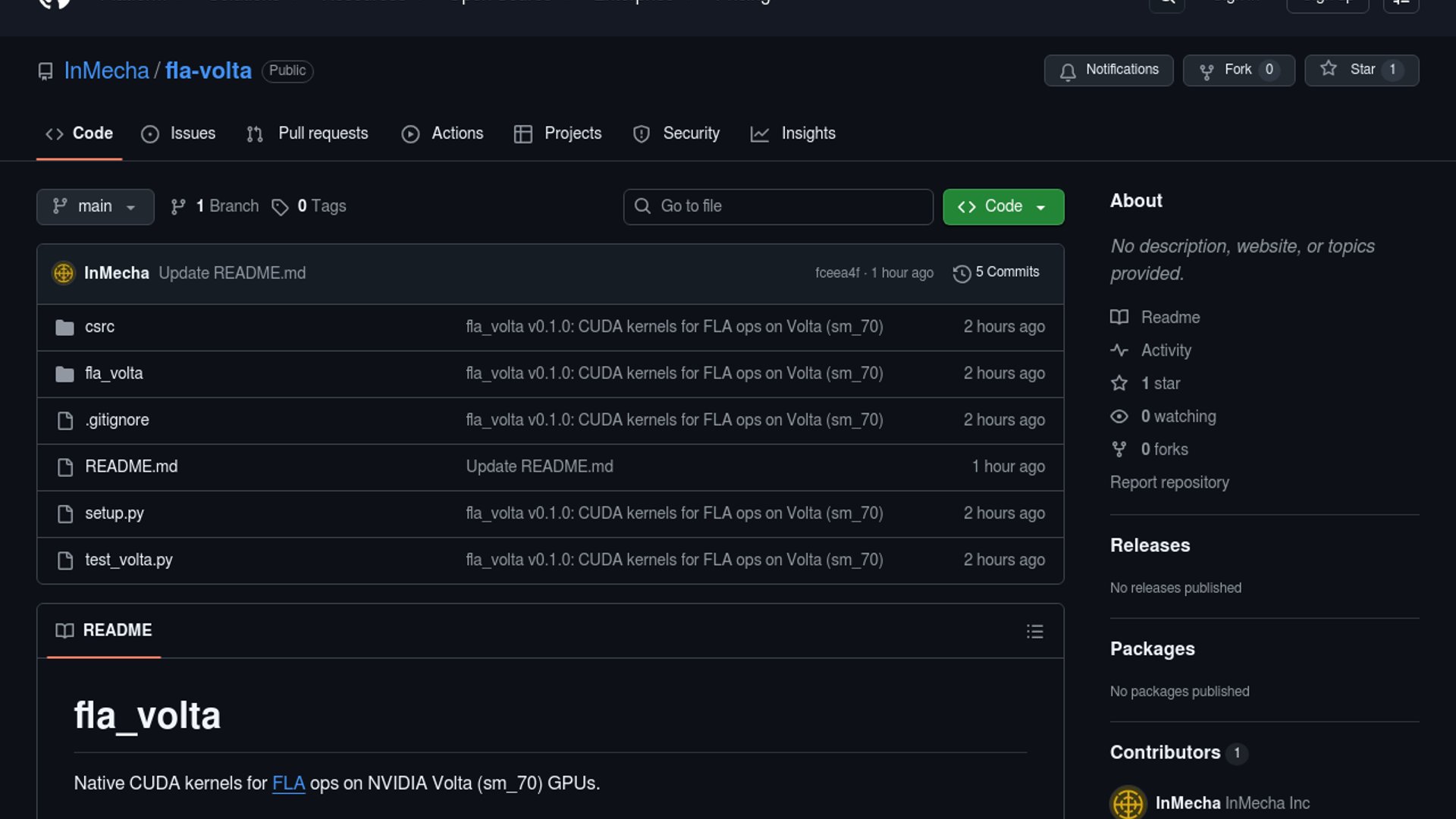
Task: Open commit history clock icon
Action: click(x=962, y=273)
